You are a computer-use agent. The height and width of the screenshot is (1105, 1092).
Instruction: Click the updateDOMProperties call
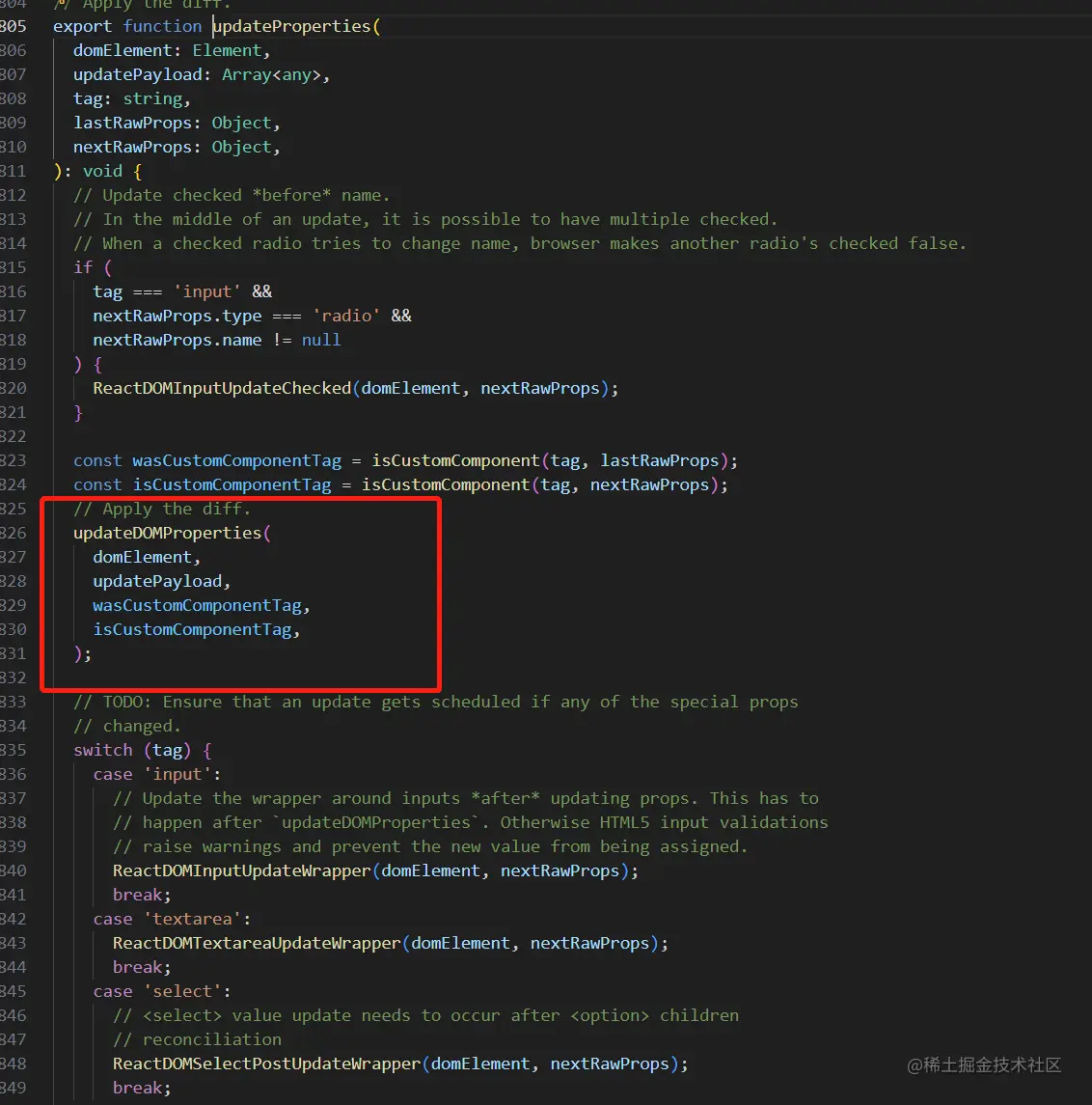[168, 533]
